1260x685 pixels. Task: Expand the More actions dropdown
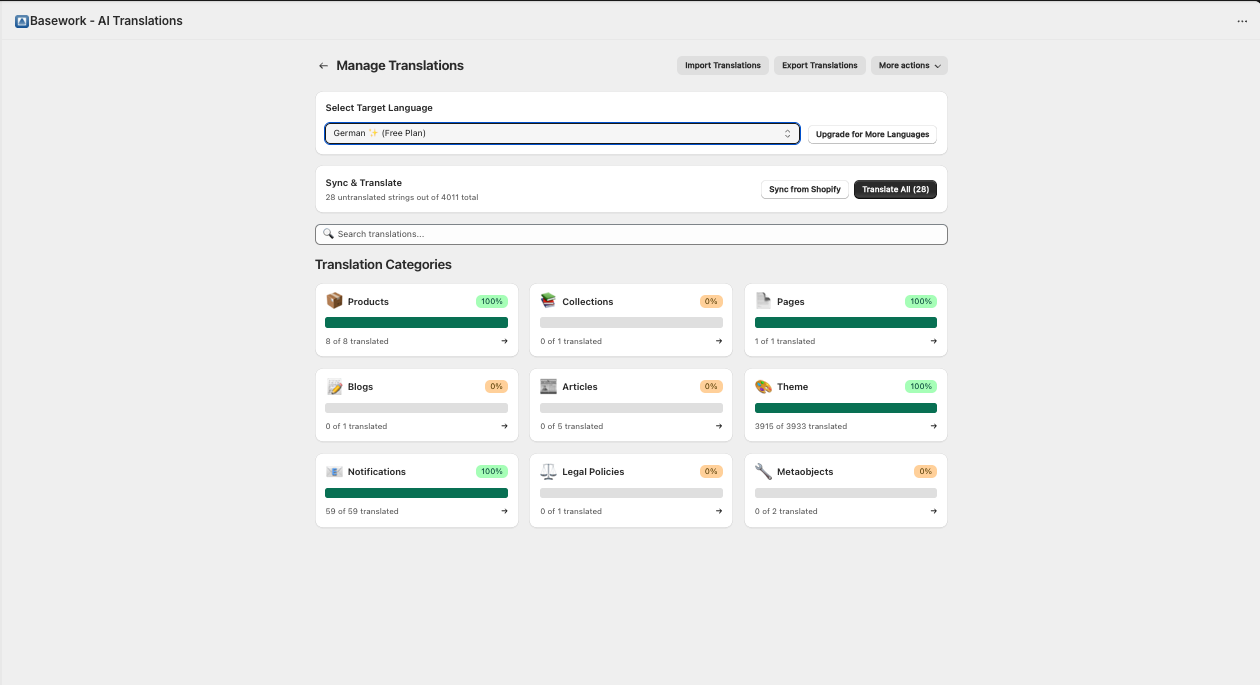point(908,65)
